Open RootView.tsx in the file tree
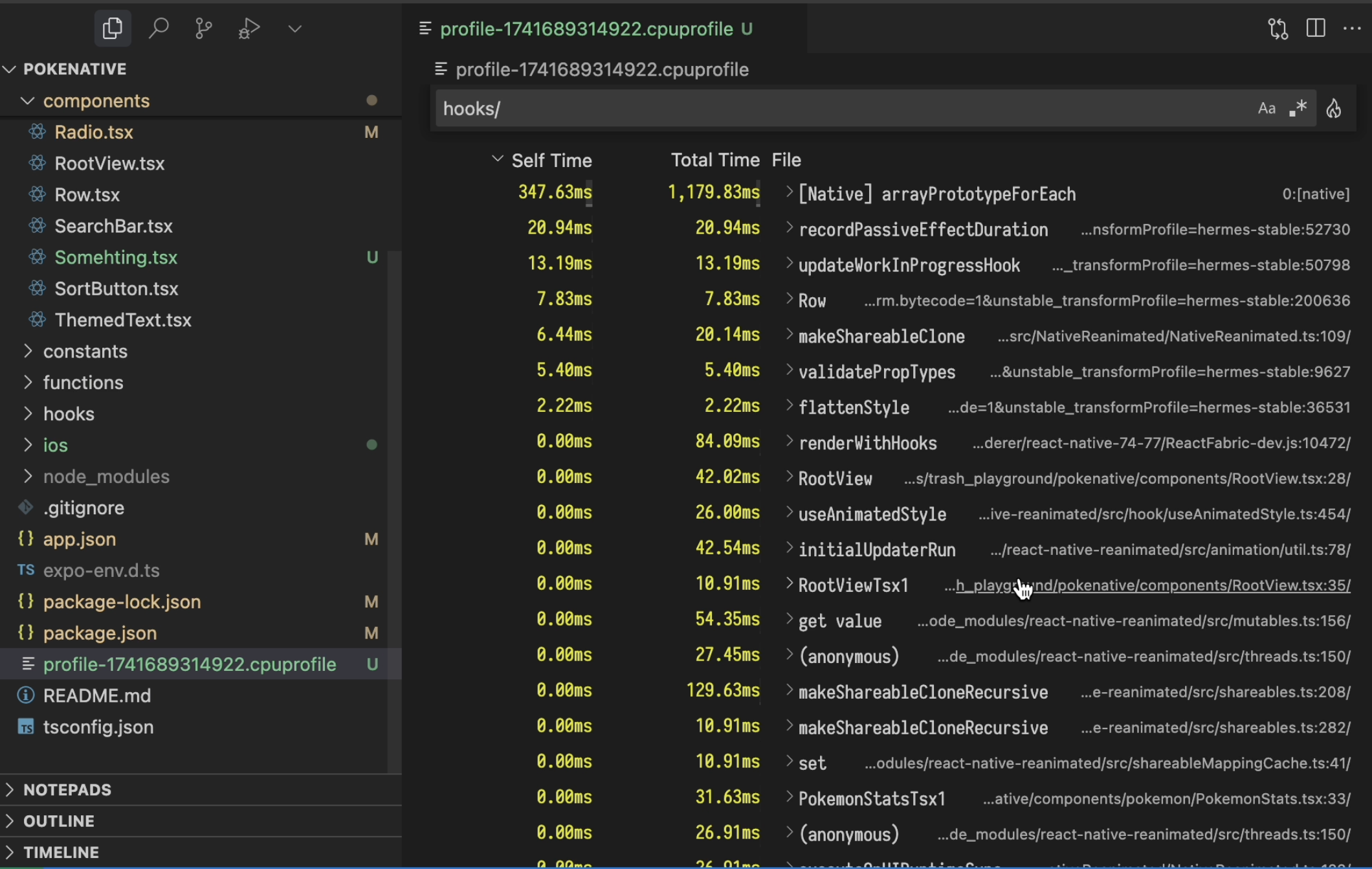This screenshot has width=1372, height=869. (109, 163)
